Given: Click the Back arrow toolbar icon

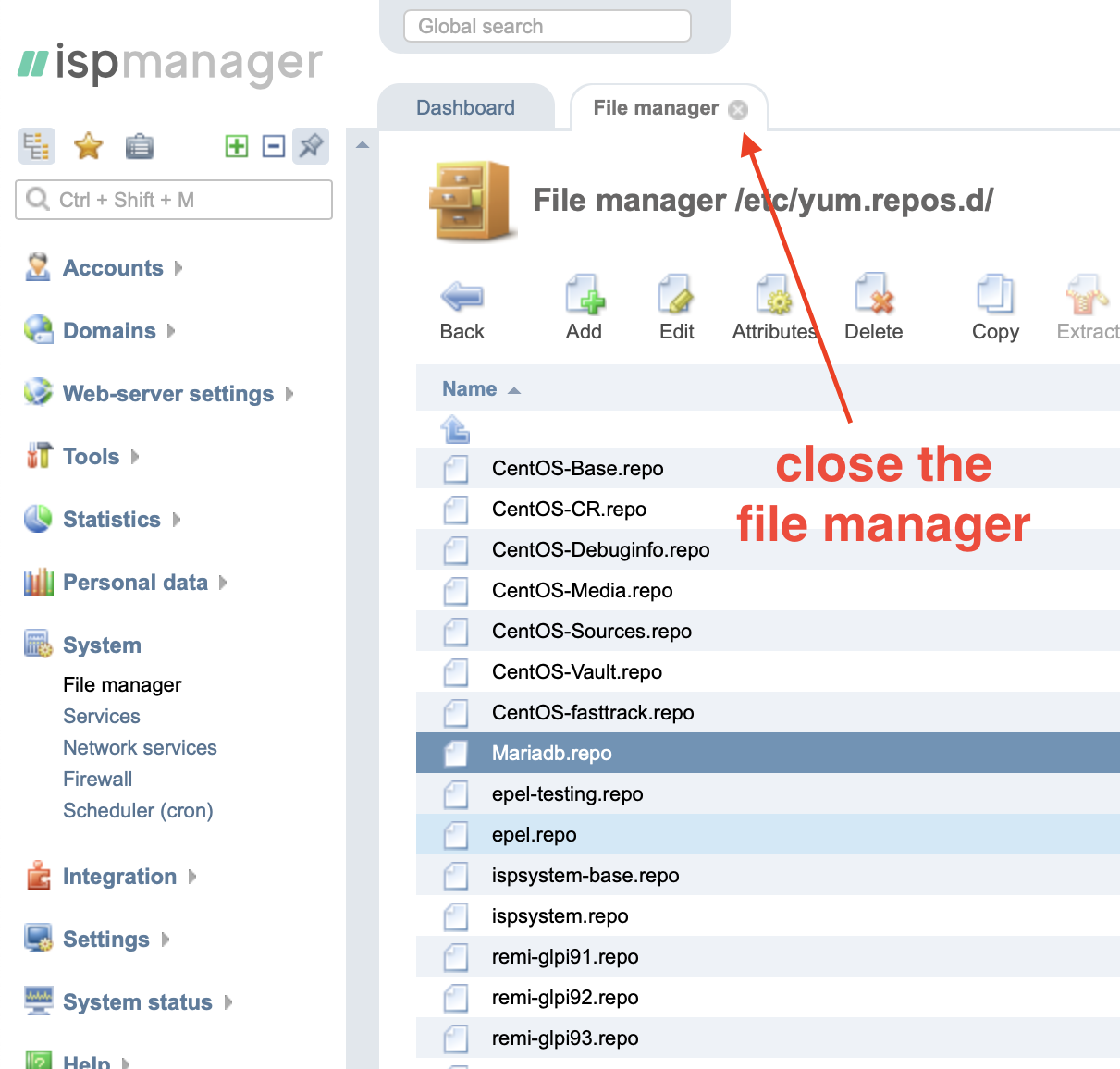Looking at the screenshot, I should [462, 297].
